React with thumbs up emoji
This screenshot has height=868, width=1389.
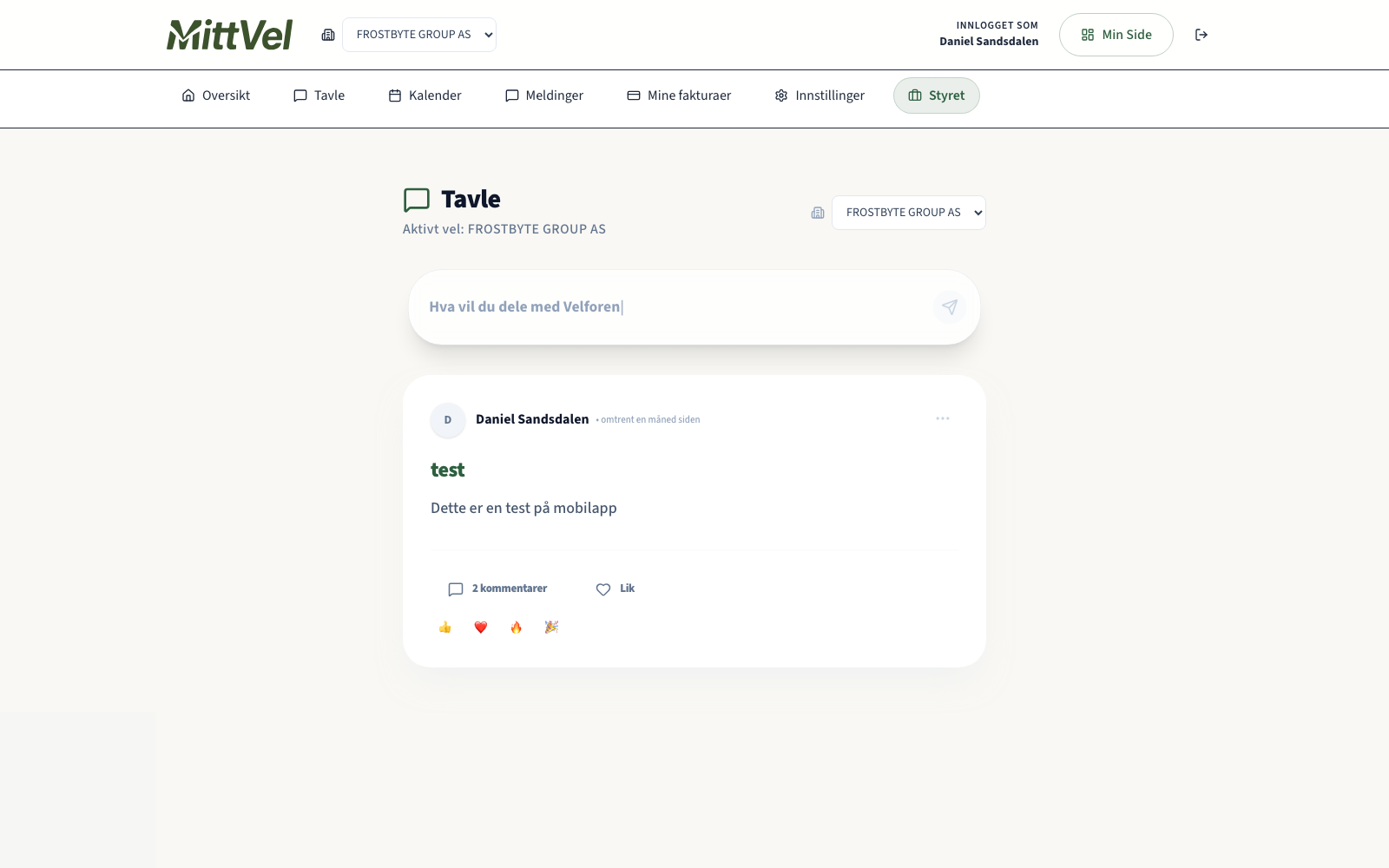pyautogui.click(x=445, y=628)
